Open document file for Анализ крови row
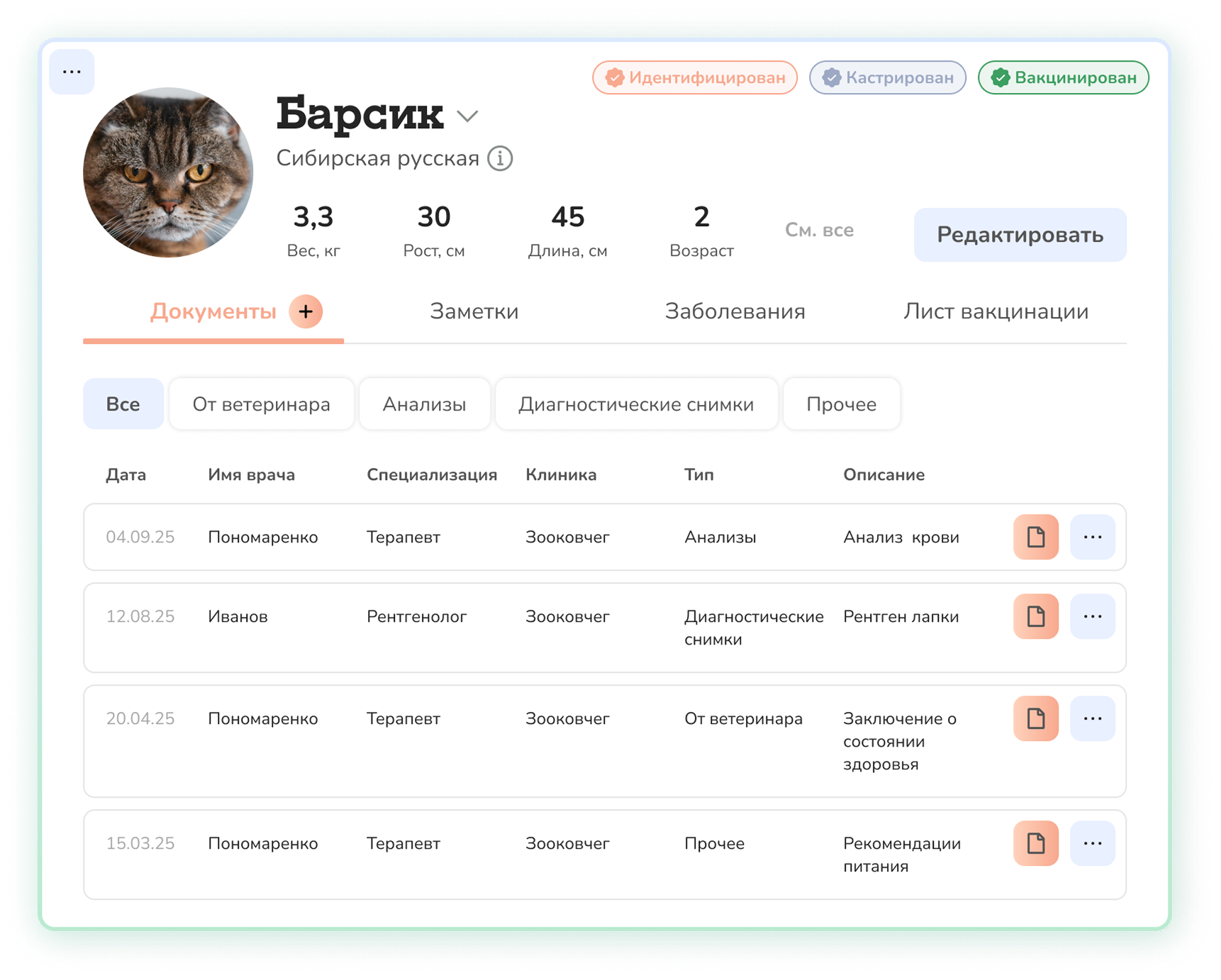Image resolution: width=1221 pixels, height=980 pixels. [1035, 537]
